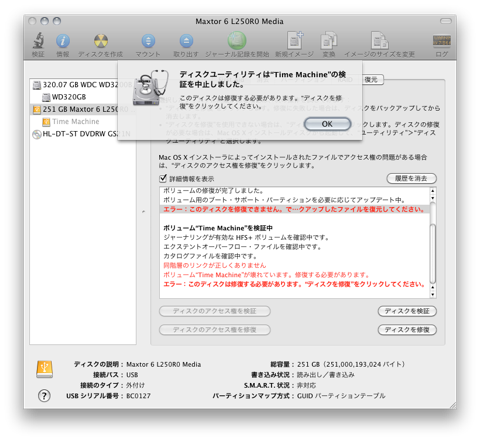This screenshot has height=441, width=480.
Task: Open the ログ log icon
Action: click(442, 41)
